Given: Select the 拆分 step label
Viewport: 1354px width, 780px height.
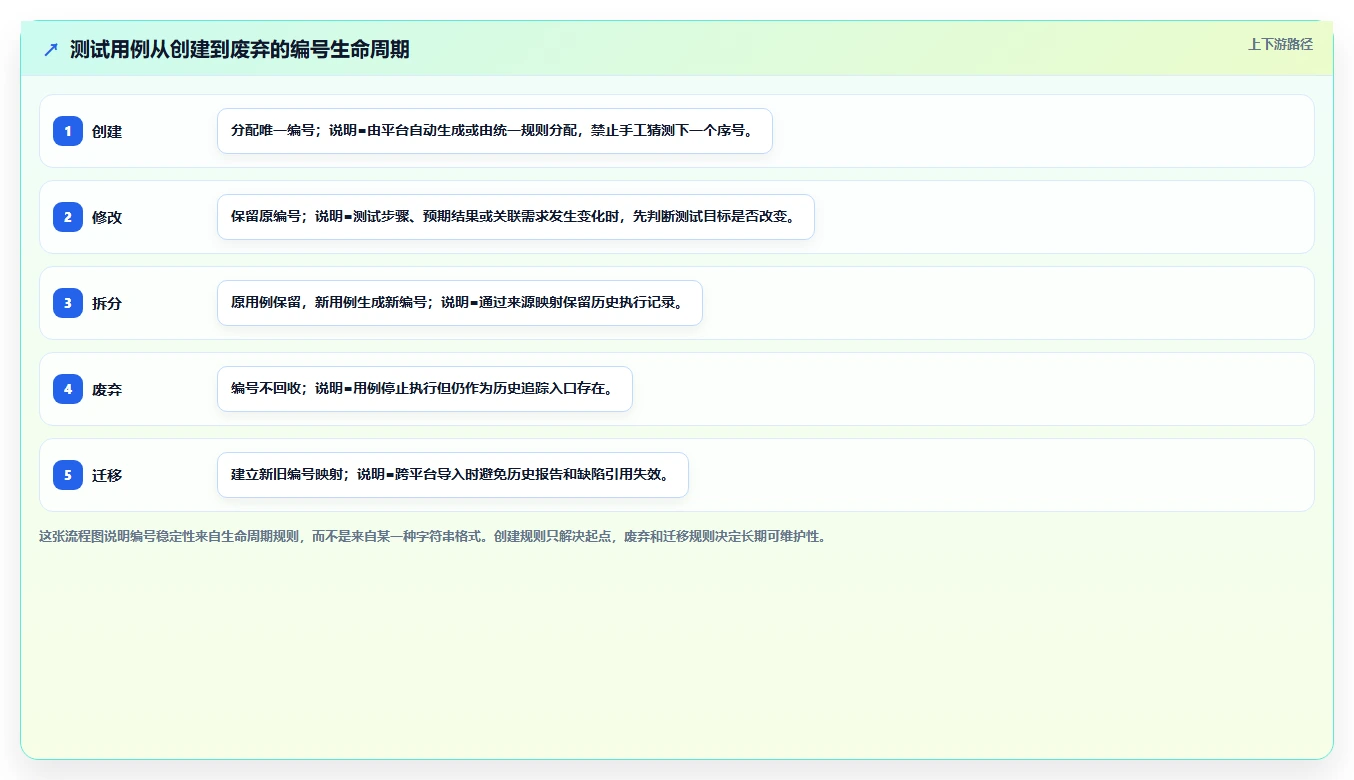Looking at the screenshot, I should tap(107, 303).
